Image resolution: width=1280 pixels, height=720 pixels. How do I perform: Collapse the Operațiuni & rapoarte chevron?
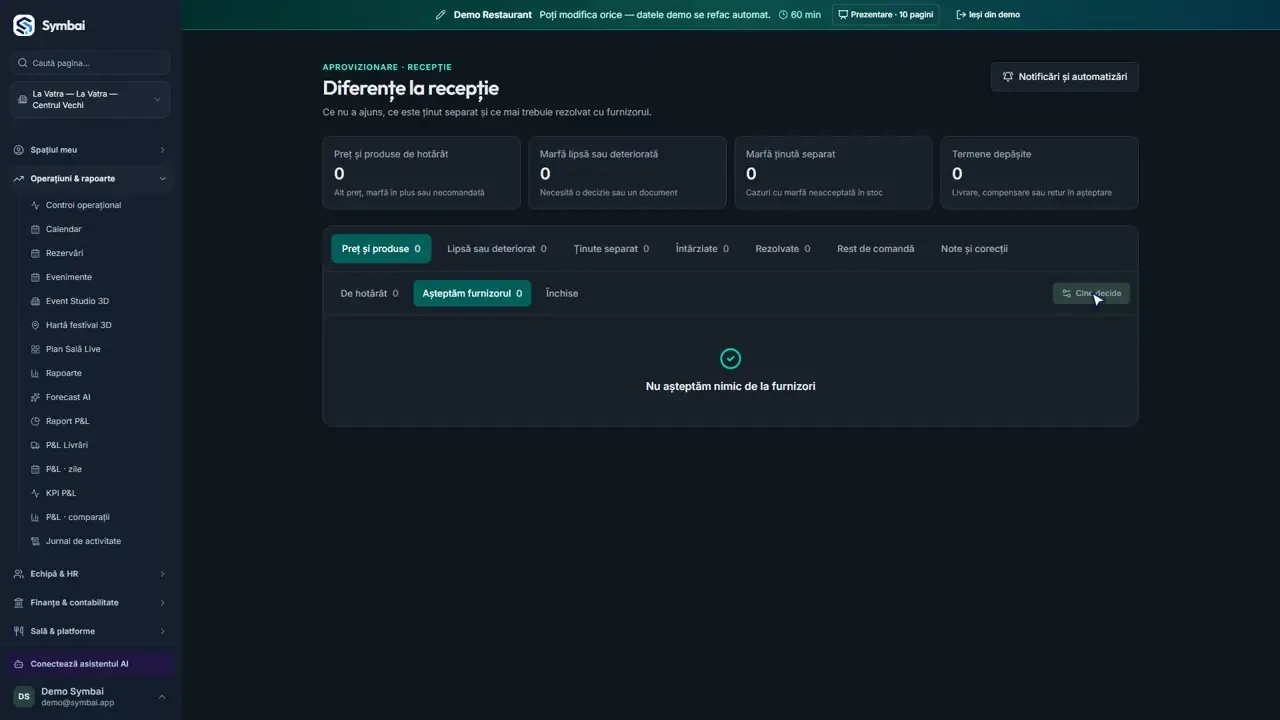coord(162,179)
